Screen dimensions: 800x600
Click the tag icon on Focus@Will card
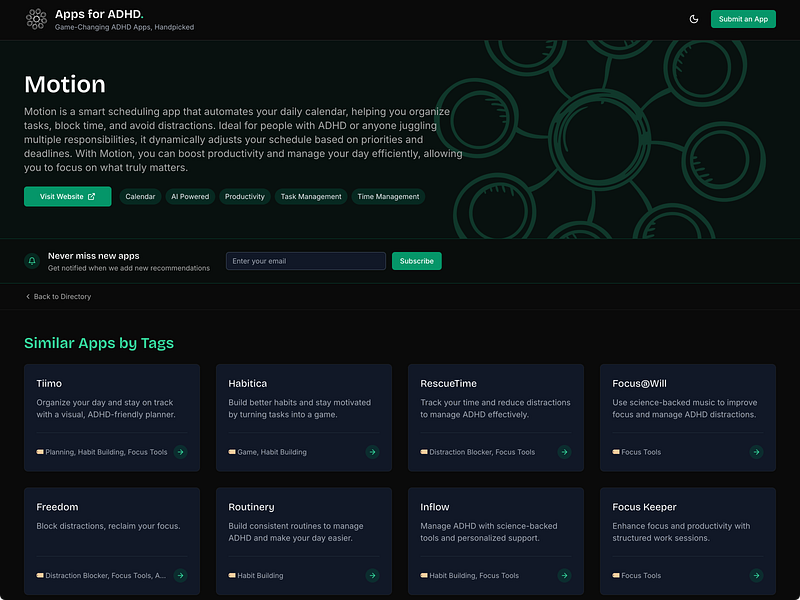coord(616,452)
